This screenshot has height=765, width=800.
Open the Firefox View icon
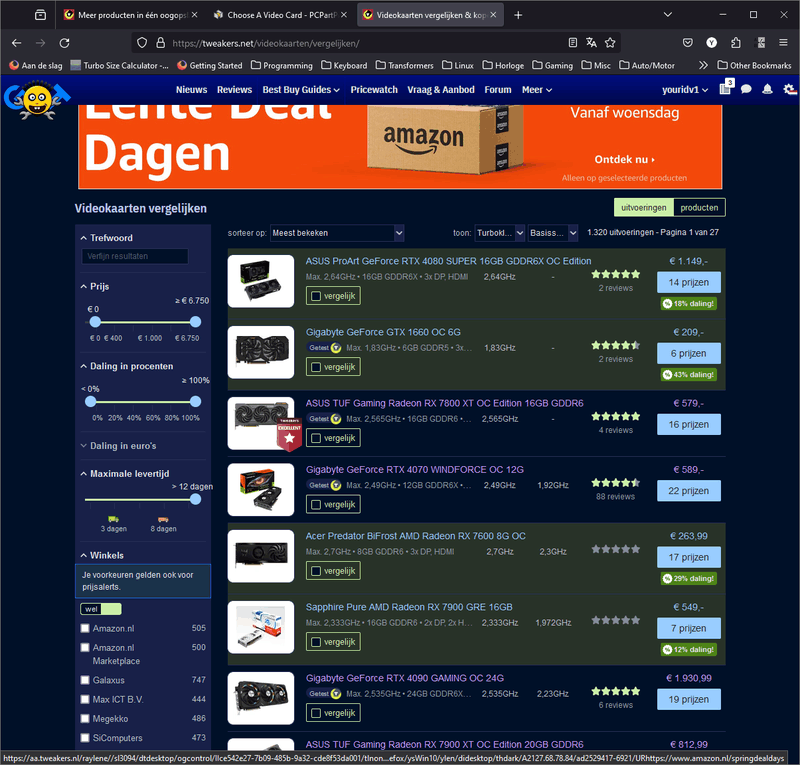coord(40,15)
